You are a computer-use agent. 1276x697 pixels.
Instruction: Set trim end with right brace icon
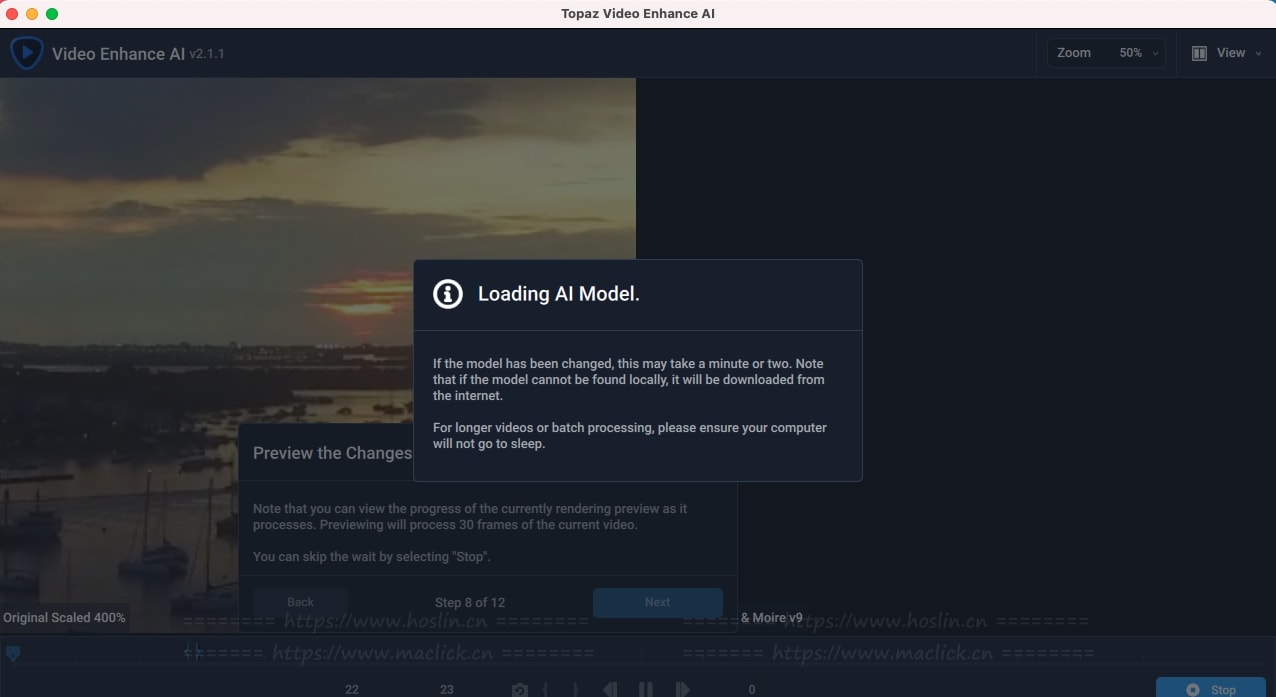575,690
